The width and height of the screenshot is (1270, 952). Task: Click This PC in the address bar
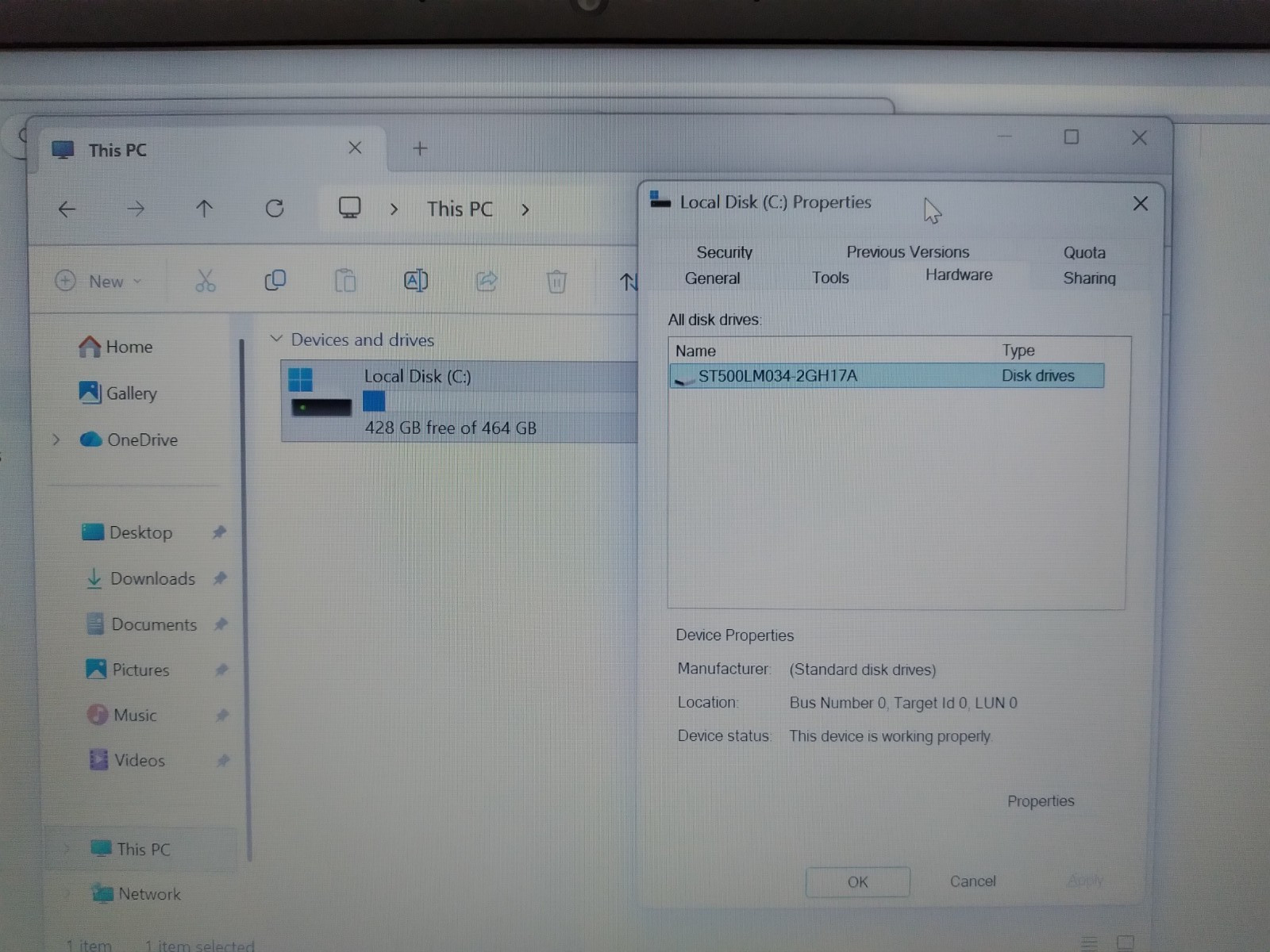[x=460, y=209]
